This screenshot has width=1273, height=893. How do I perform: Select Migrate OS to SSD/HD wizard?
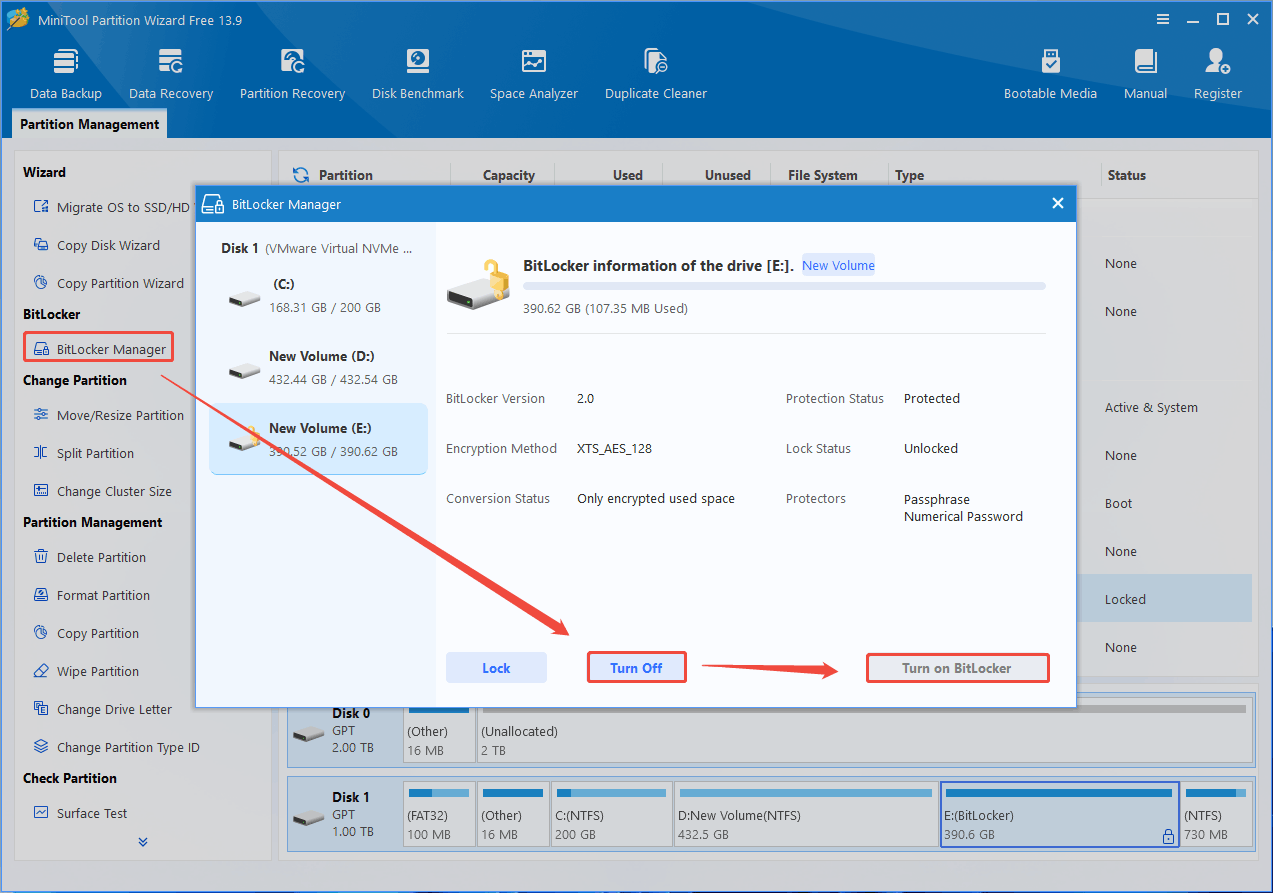(x=111, y=207)
